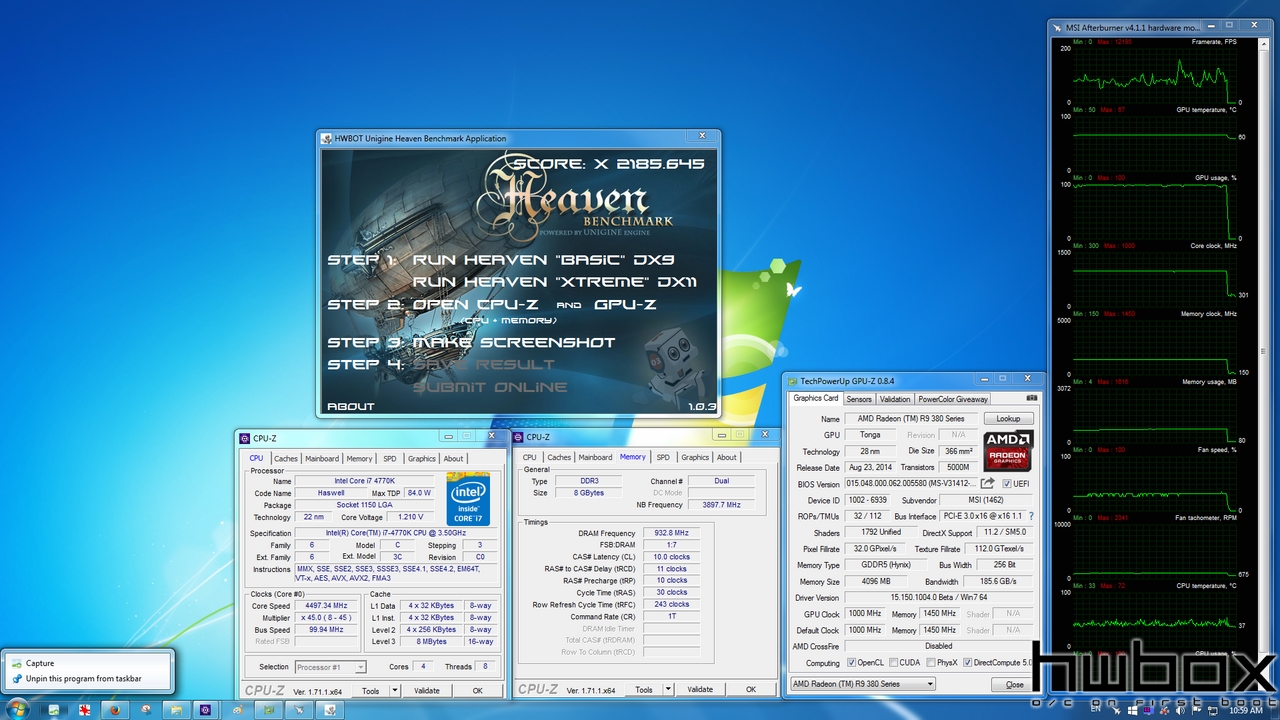The image size is (1280, 720).
Task: Click OK in right CPU-Z Memory window
Action: (751, 689)
